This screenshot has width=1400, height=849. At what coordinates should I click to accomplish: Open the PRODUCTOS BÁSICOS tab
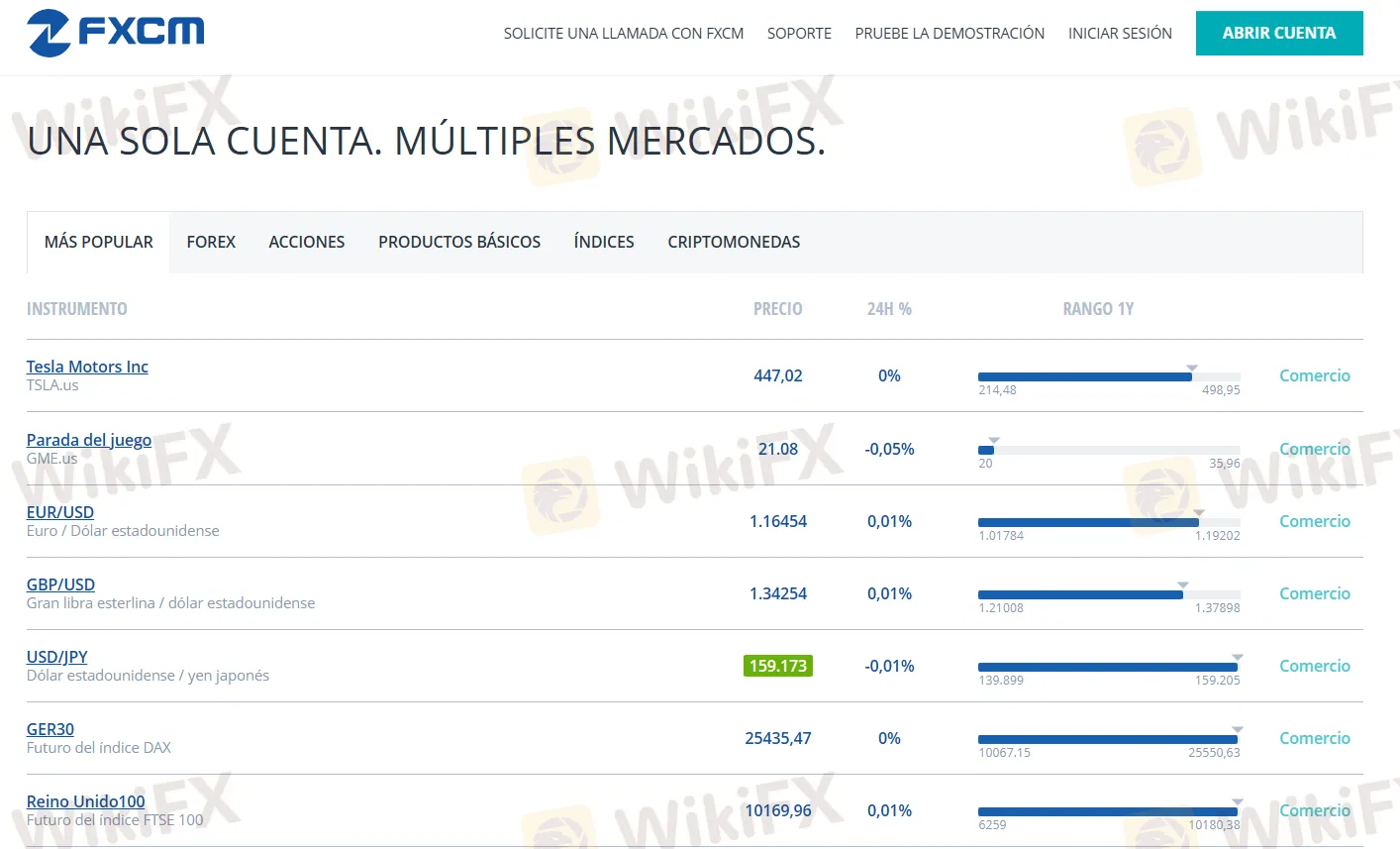[x=459, y=242]
